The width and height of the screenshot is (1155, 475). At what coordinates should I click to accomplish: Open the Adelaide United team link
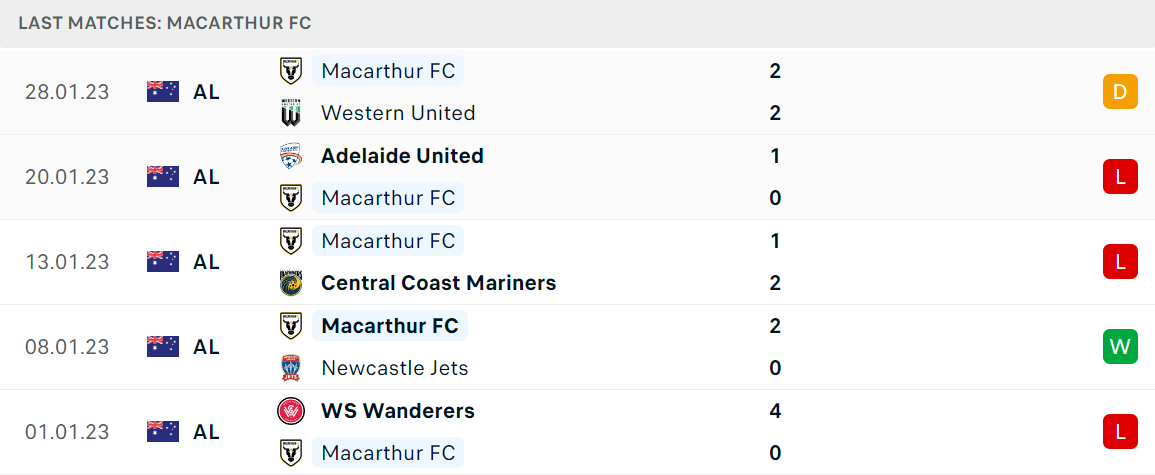[402, 156]
